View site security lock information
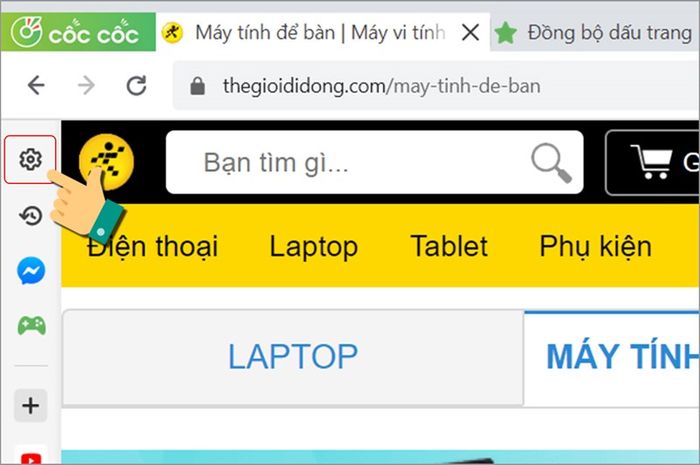The height and width of the screenshot is (465, 700). coord(197,86)
